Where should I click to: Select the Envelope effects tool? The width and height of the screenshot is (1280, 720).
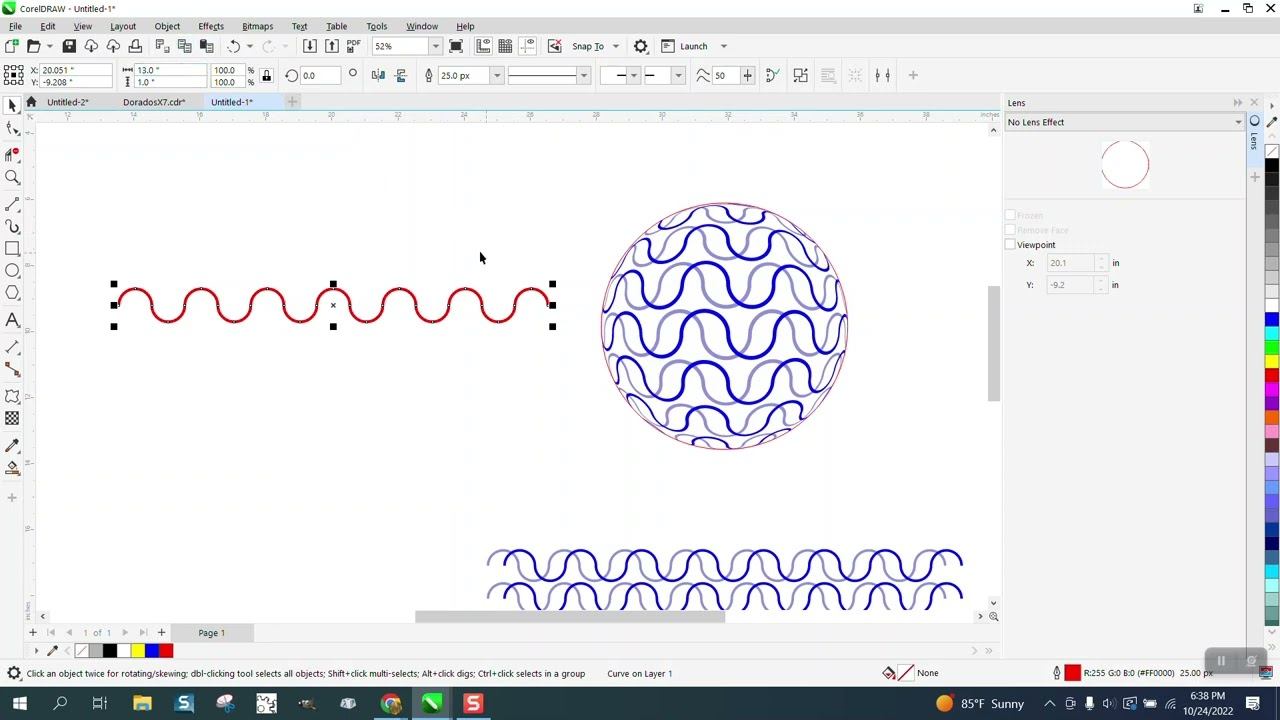[12, 397]
